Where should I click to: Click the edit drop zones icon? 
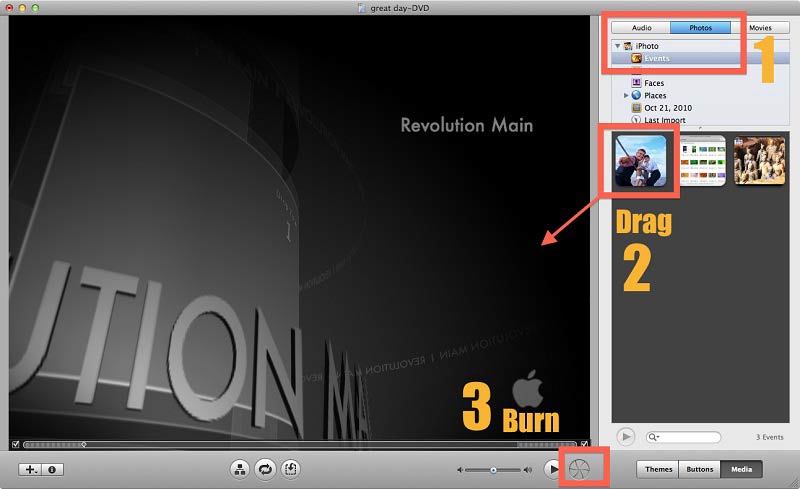click(292, 468)
